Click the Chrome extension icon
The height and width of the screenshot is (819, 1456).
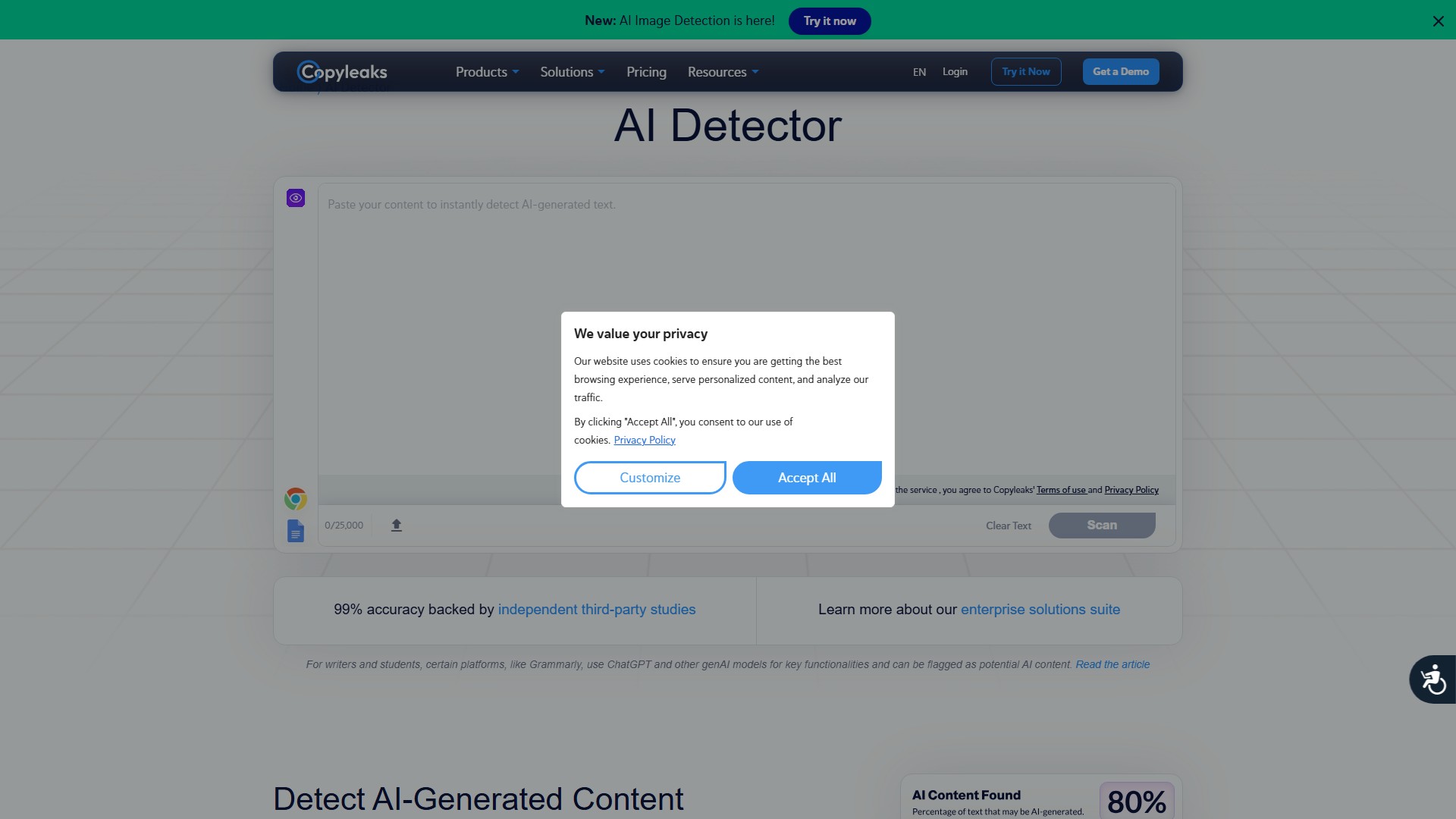pyautogui.click(x=295, y=498)
